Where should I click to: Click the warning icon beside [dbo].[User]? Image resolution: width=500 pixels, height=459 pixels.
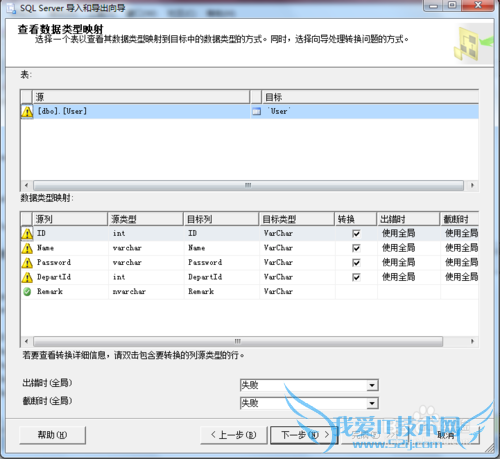click(x=27, y=112)
